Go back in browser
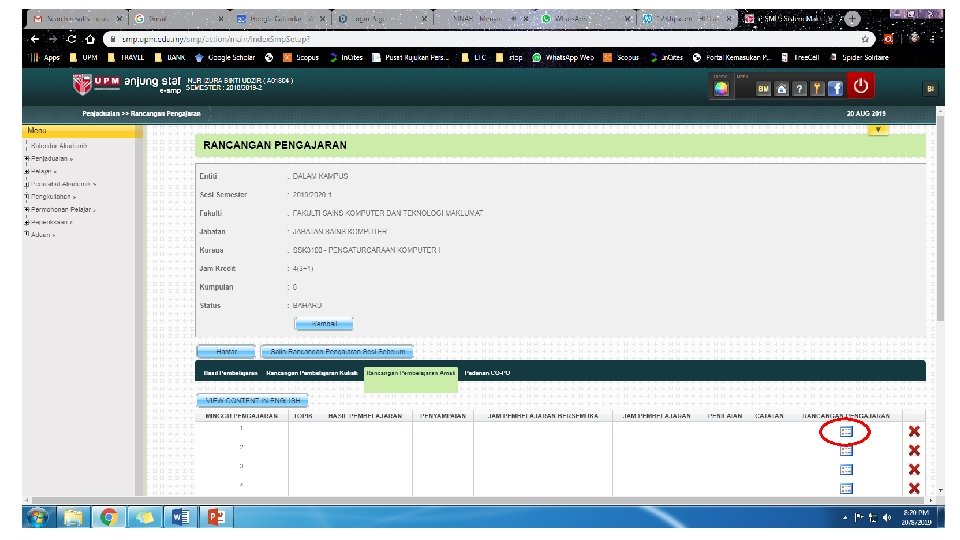Screen dimensions: 960x540 [x=35, y=39]
